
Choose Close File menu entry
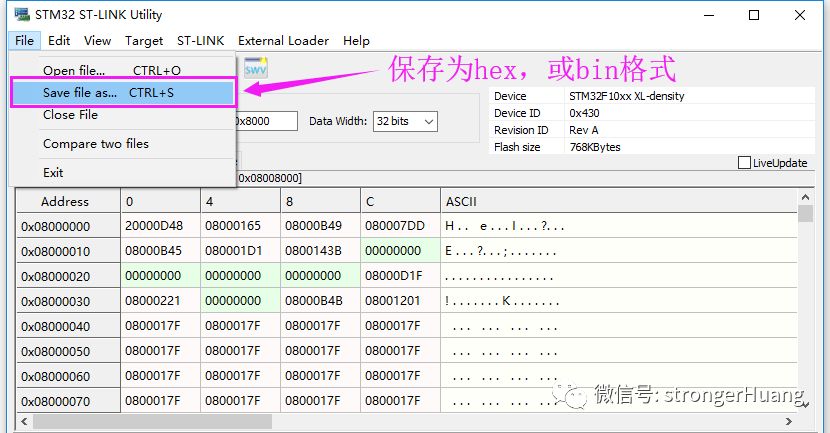(x=122, y=115)
